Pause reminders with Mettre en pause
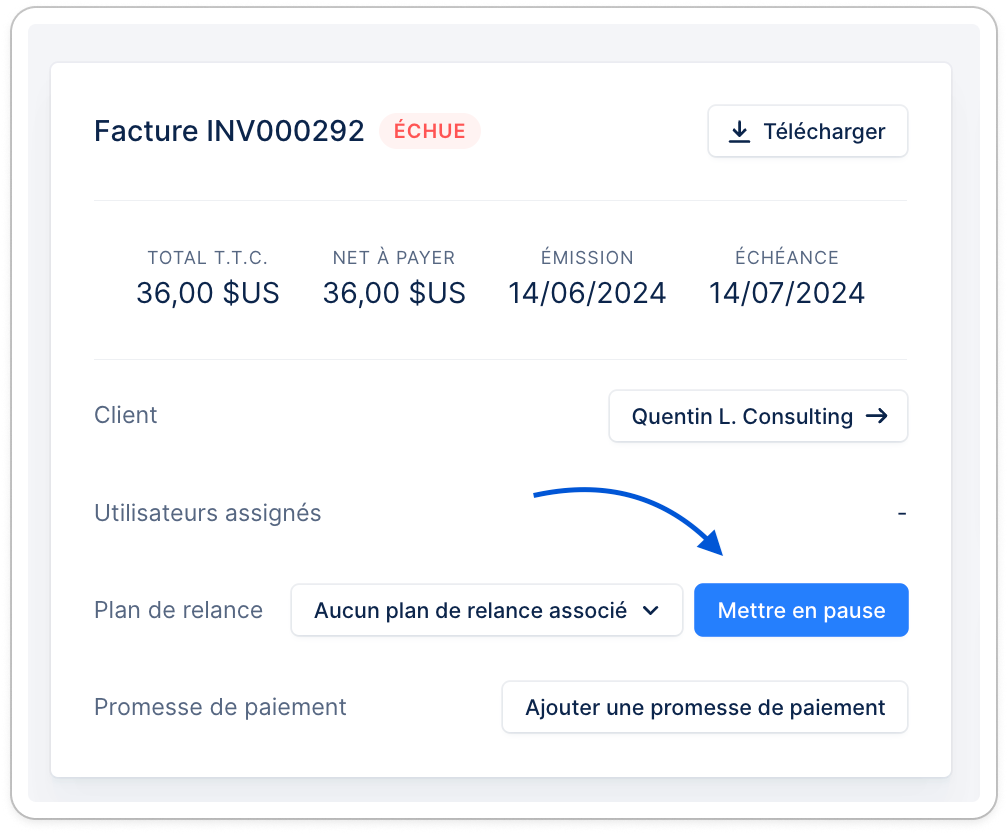 tap(801, 610)
